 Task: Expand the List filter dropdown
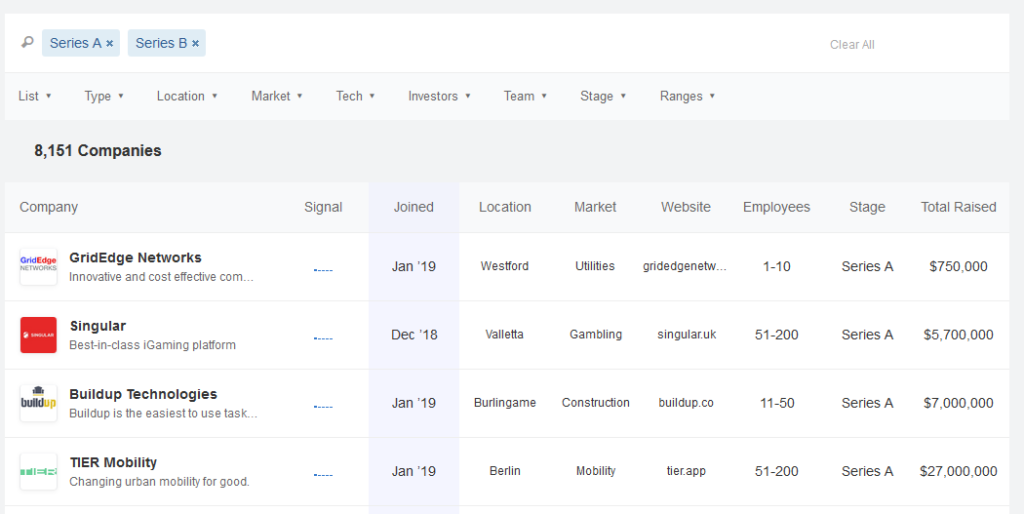(x=35, y=96)
